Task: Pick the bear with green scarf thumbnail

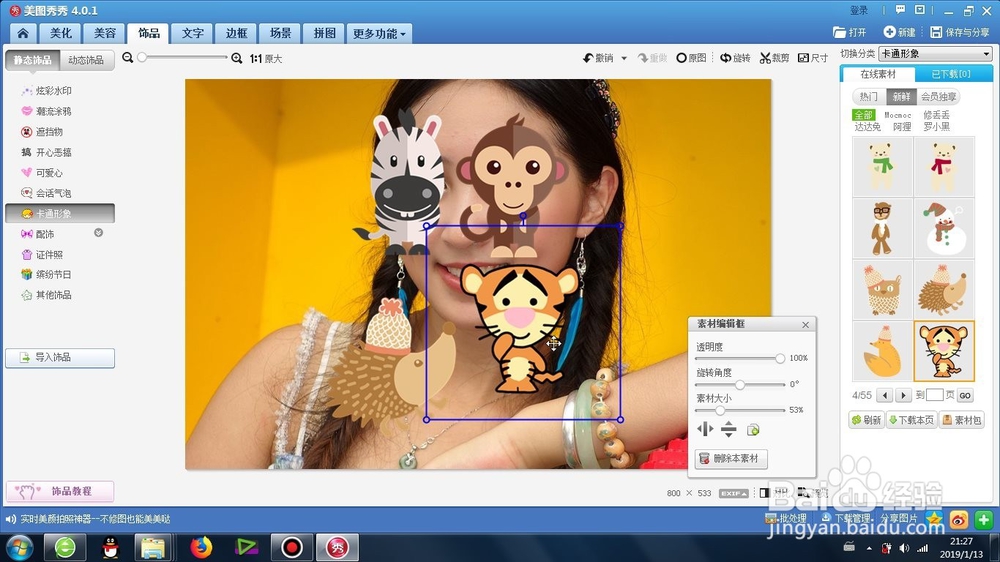Action: (x=883, y=166)
